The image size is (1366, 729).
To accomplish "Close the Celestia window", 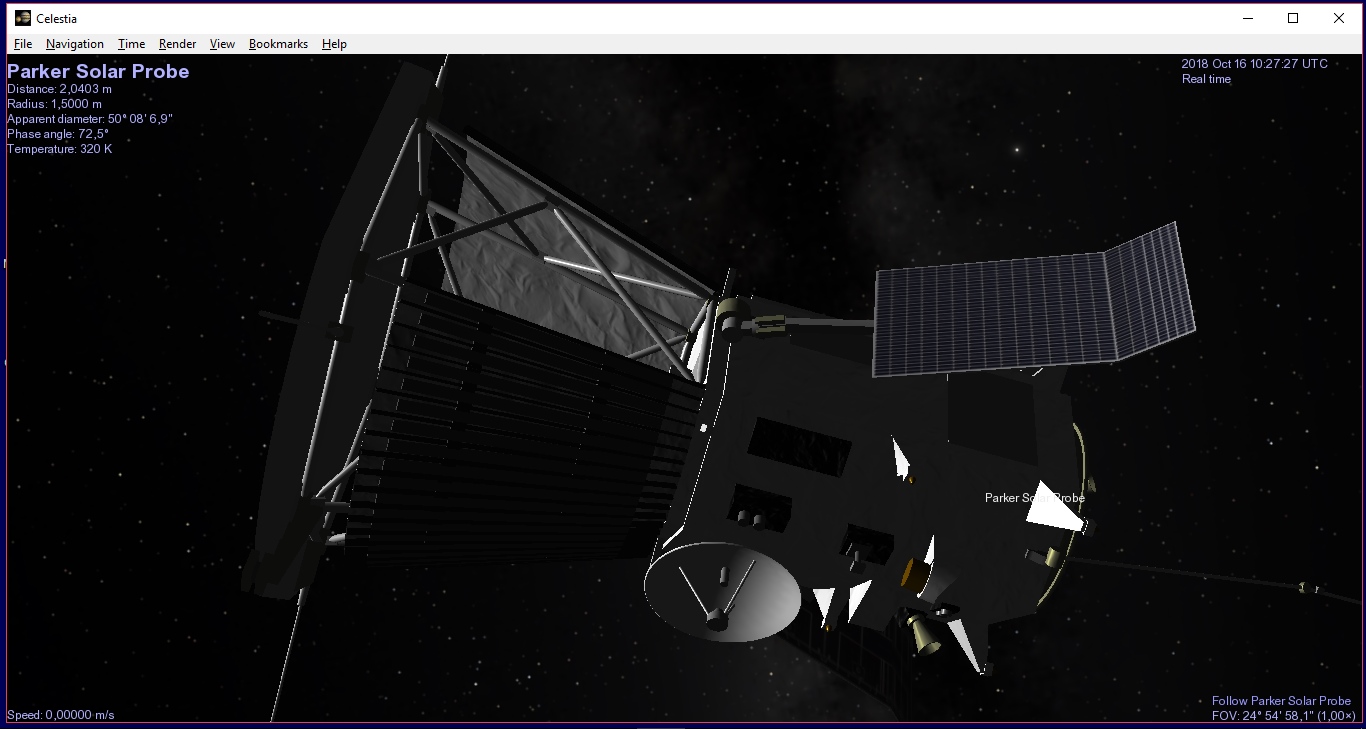I will (x=1339, y=18).
